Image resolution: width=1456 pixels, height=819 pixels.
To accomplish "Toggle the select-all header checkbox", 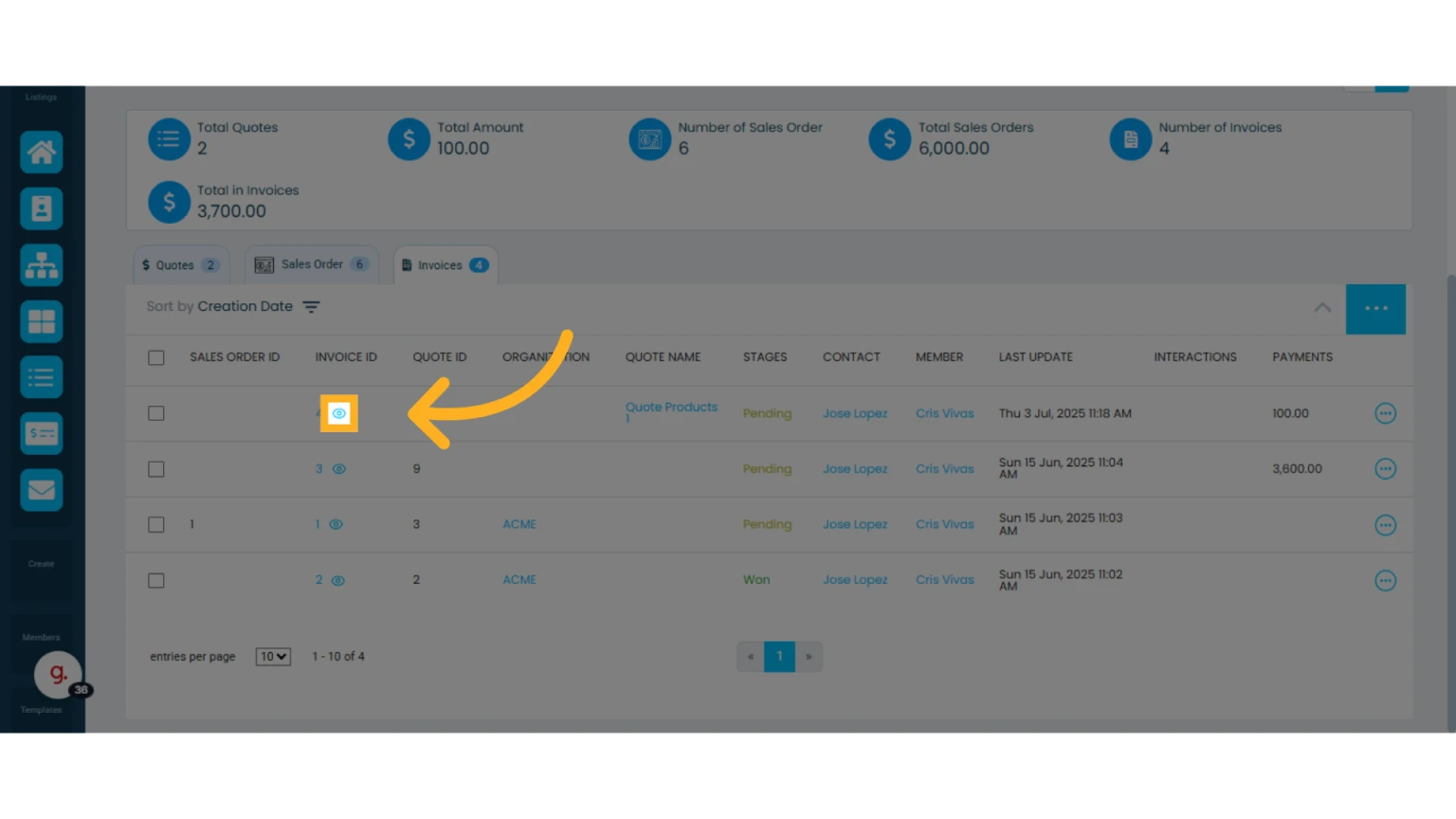I will pyautogui.click(x=156, y=358).
